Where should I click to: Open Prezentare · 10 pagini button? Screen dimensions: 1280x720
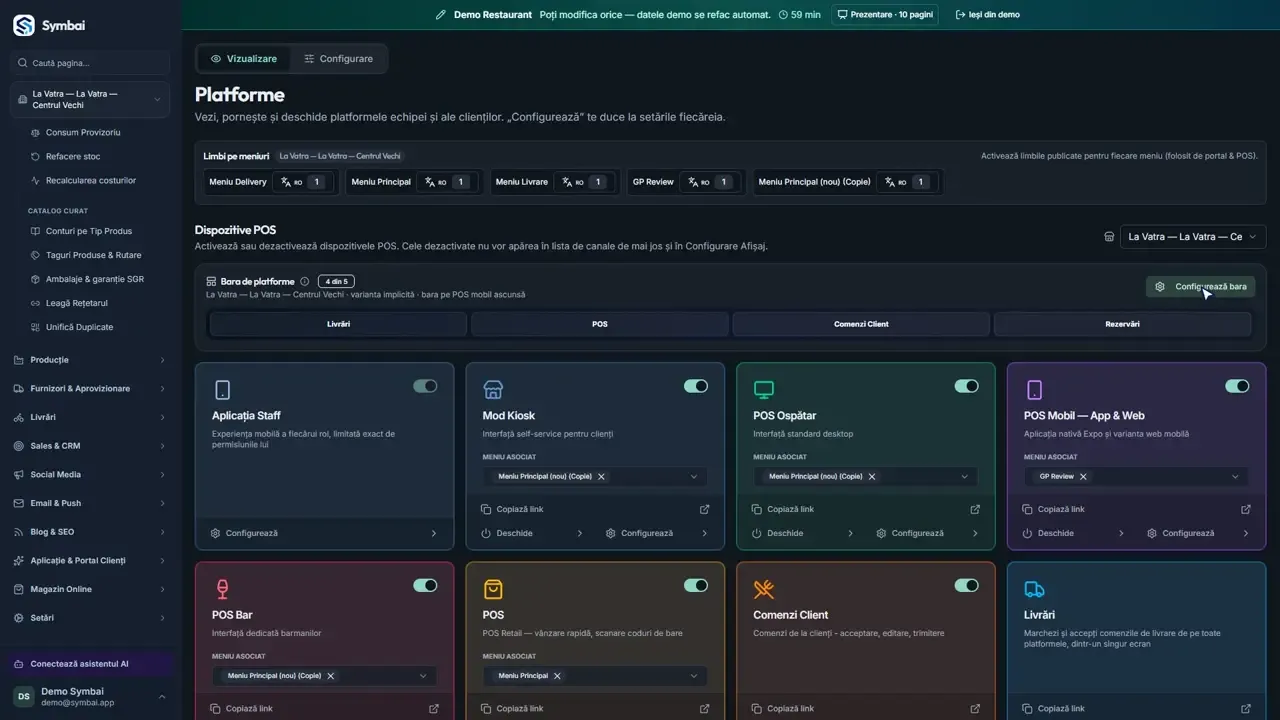[885, 15]
